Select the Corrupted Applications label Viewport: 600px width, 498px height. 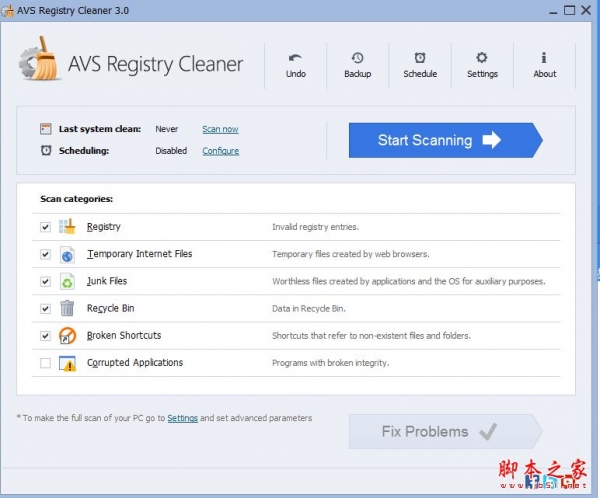coord(135,362)
